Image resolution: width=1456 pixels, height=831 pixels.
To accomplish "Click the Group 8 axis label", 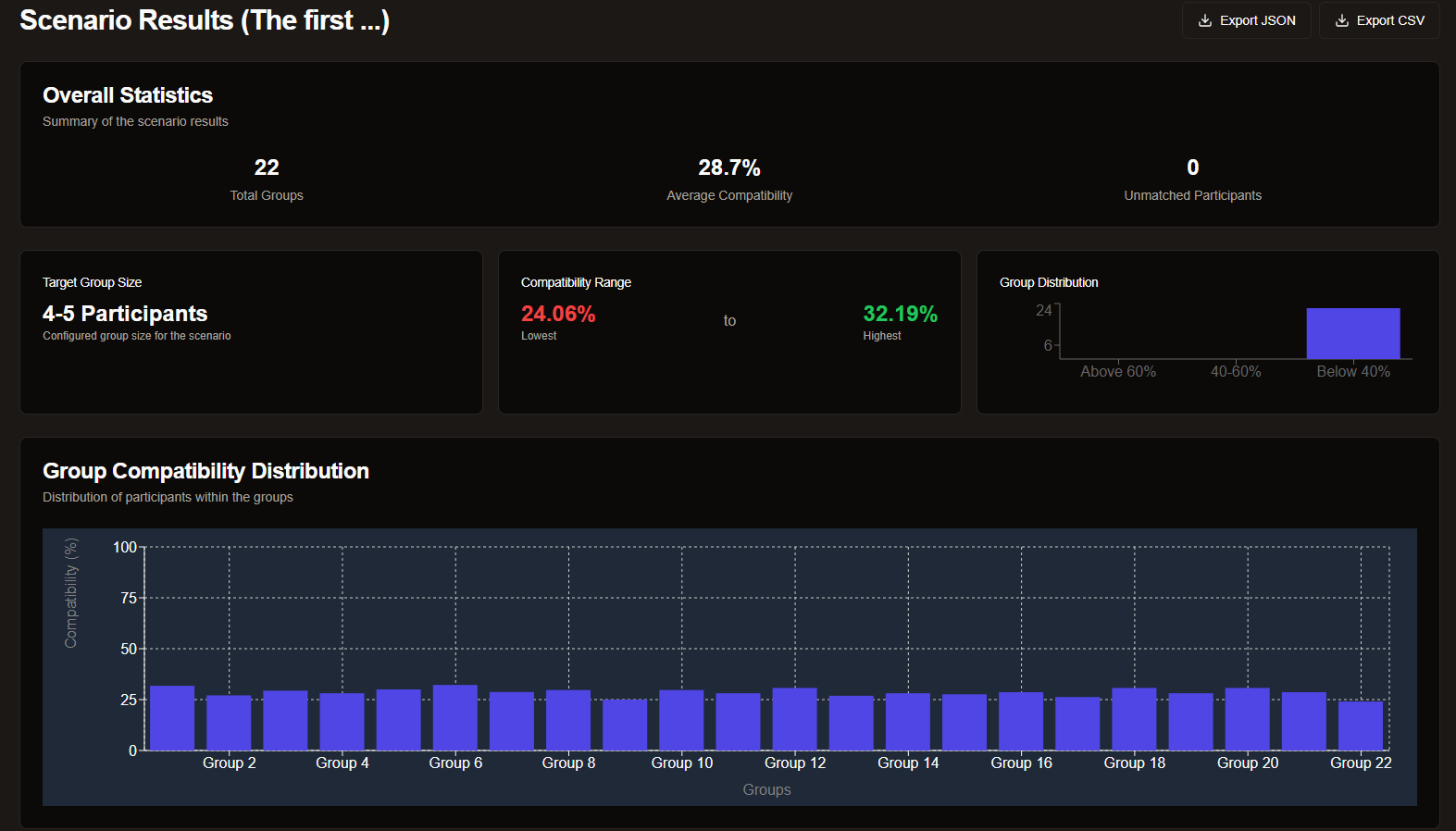I will click(x=568, y=763).
